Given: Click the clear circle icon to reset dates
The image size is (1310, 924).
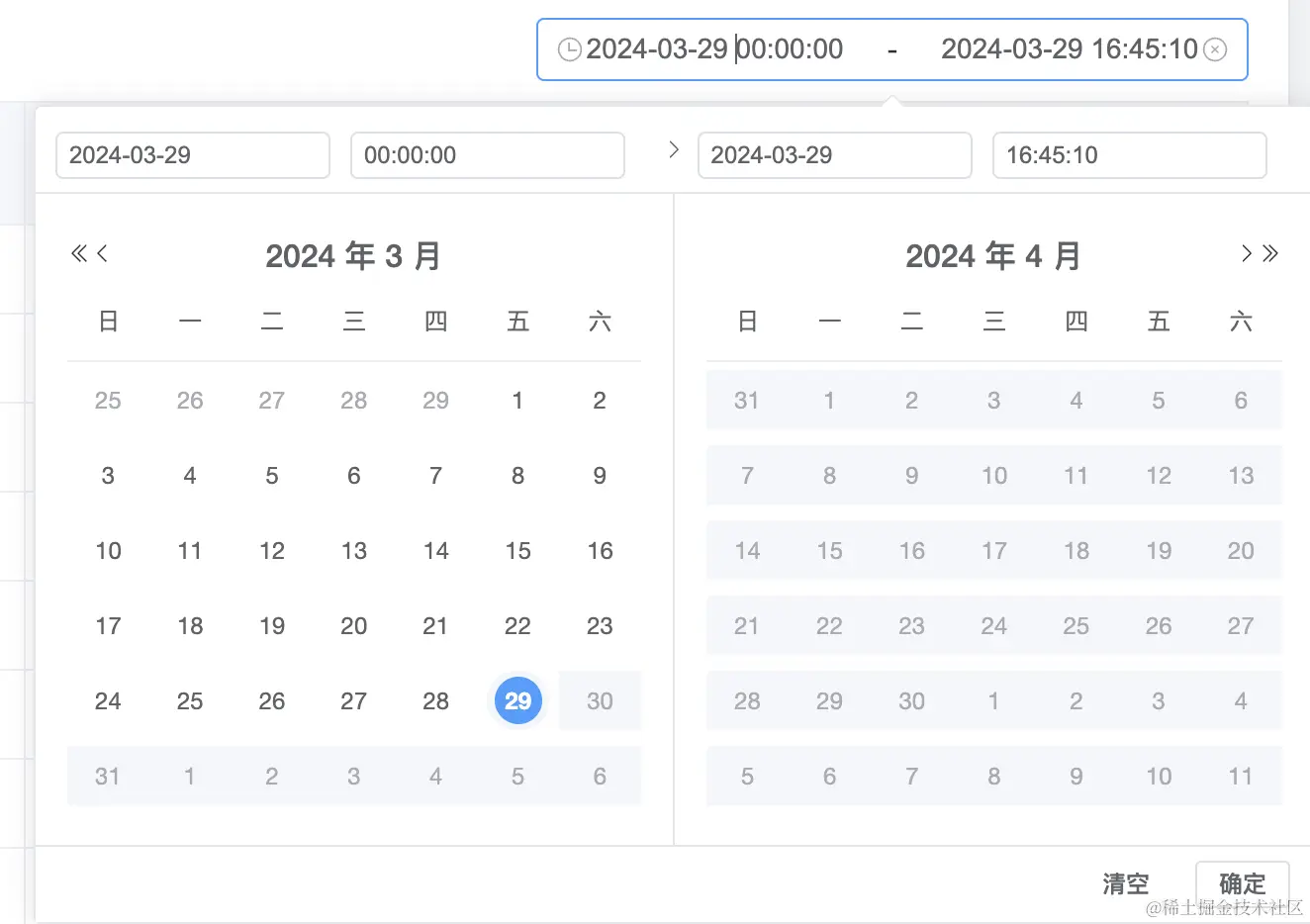Looking at the screenshot, I should pos(1216,48).
